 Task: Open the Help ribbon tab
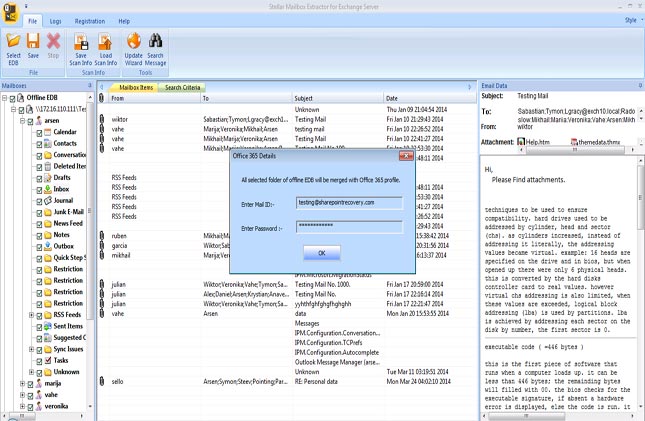[x=124, y=21]
